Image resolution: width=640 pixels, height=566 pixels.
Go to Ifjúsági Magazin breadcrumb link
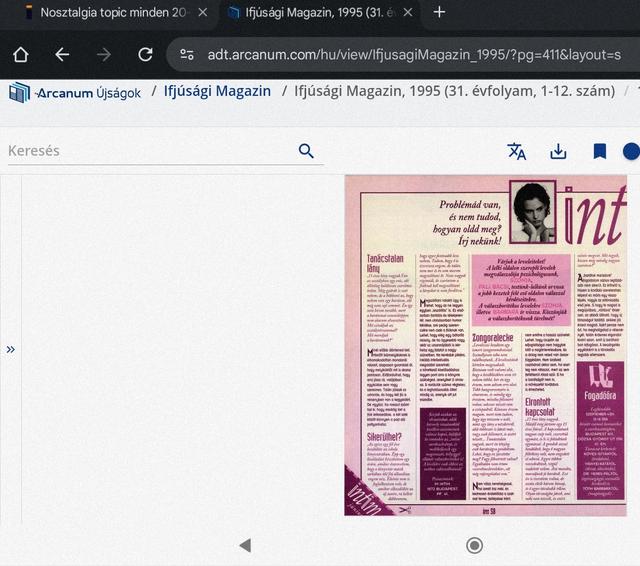click(218, 92)
